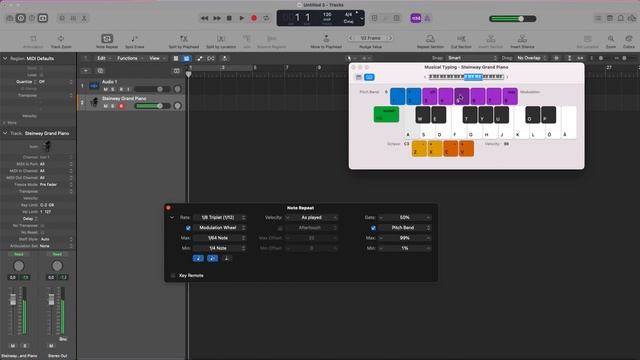Click the add track plus button
The height and width of the screenshot is (360, 640).
[86, 71]
